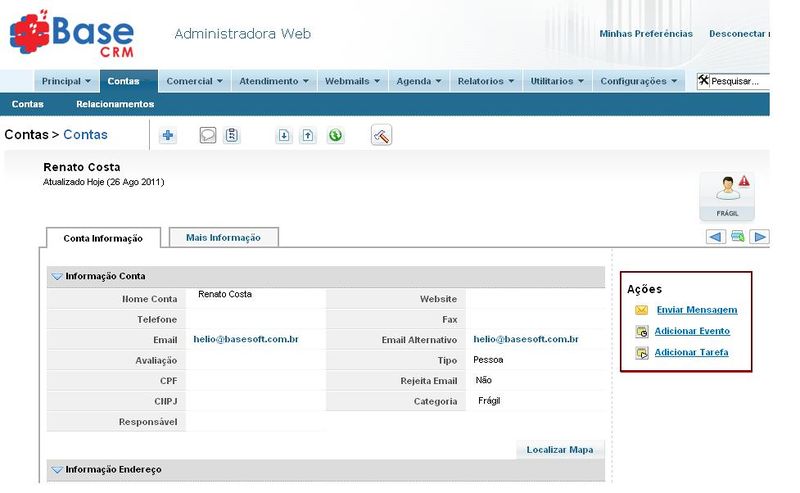The width and height of the screenshot is (800, 493).
Task: Open the Webmails dropdown menu
Action: point(353,81)
